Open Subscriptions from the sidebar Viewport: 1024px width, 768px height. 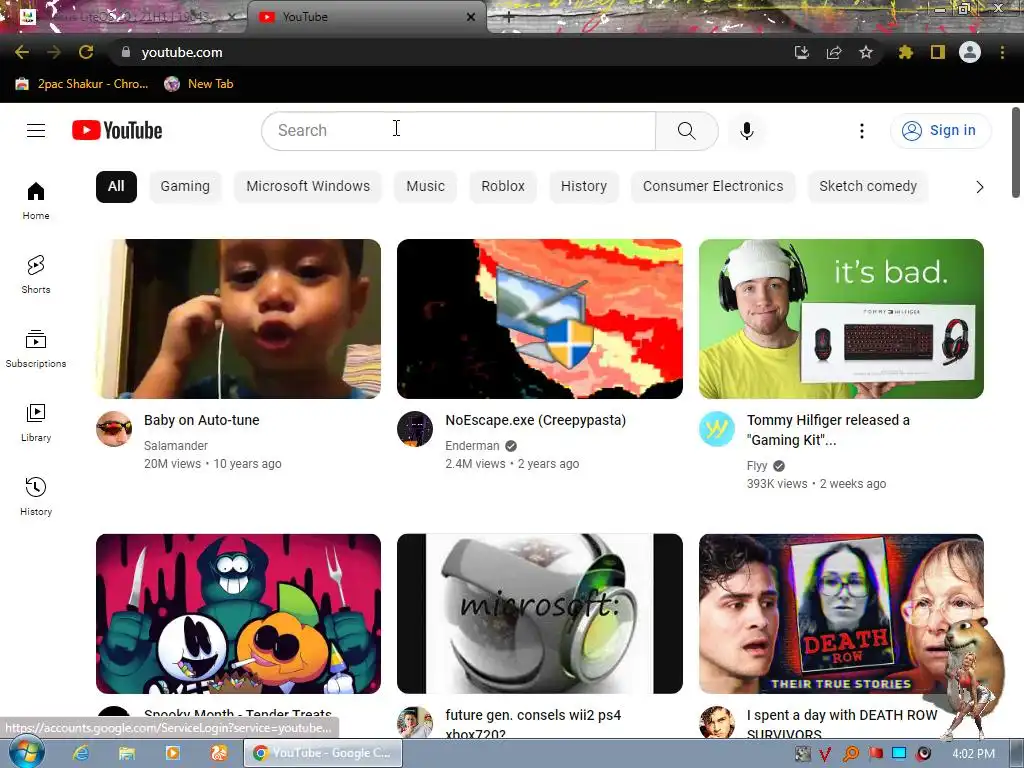point(36,349)
